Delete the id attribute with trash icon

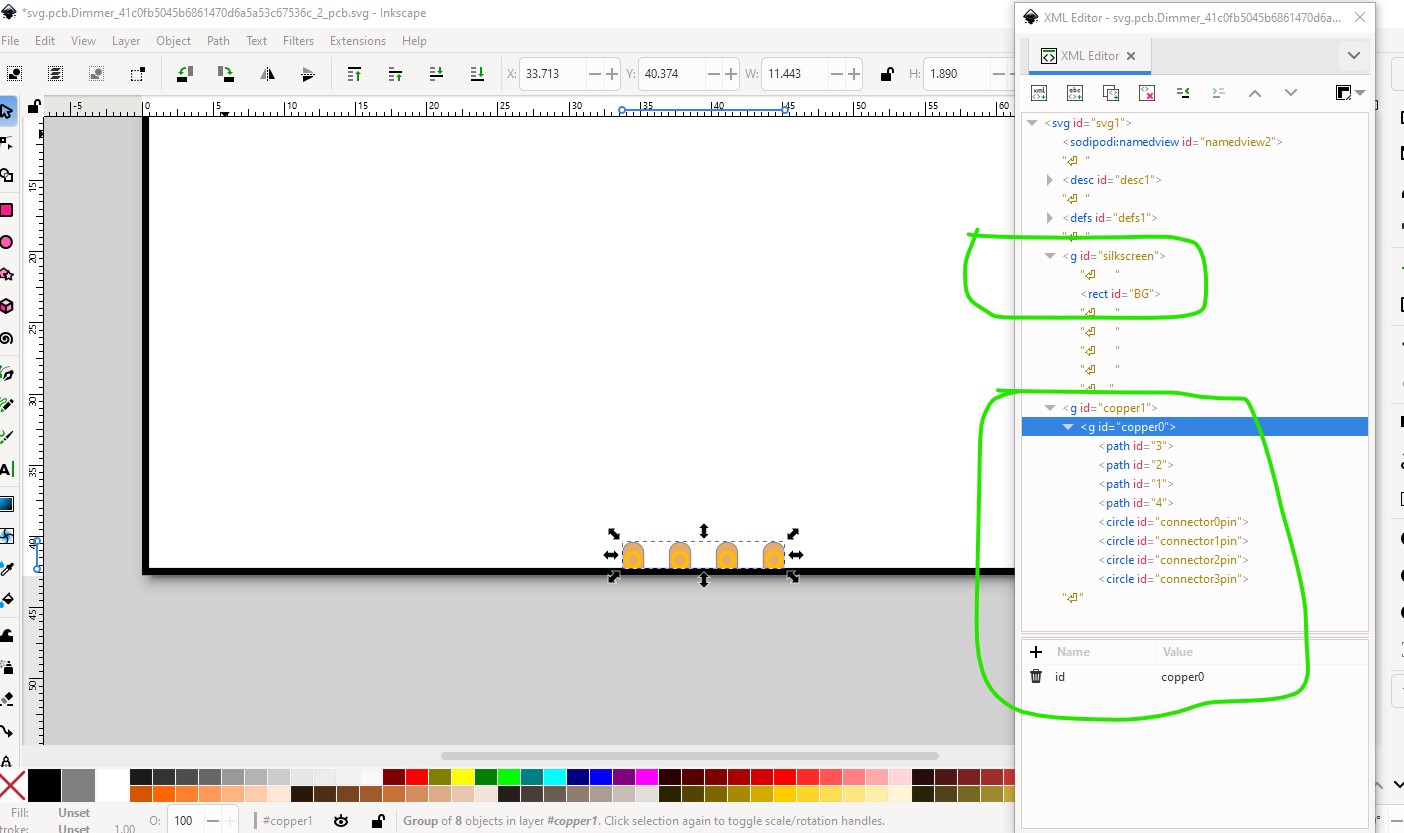tap(1036, 677)
